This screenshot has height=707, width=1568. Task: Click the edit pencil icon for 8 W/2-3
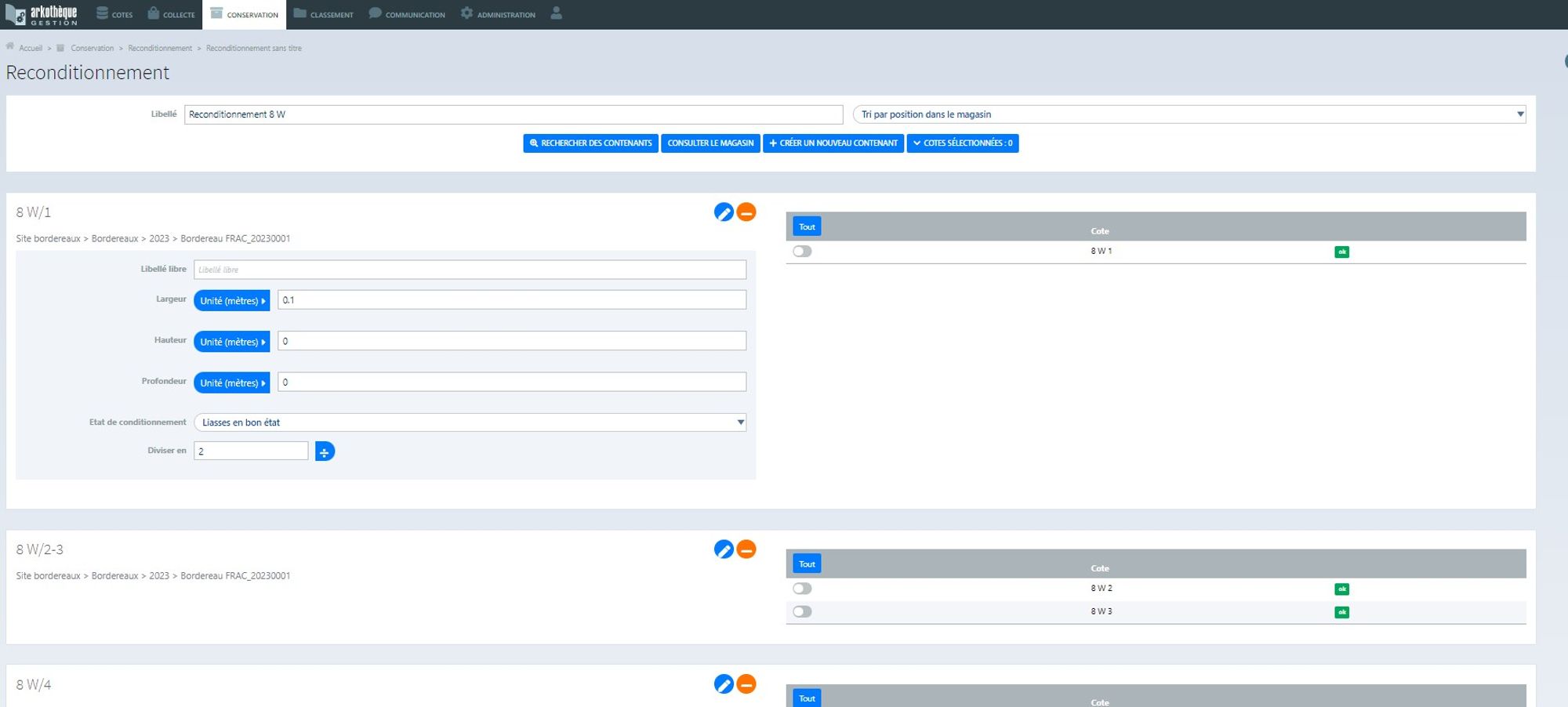(x=723, y=549)
